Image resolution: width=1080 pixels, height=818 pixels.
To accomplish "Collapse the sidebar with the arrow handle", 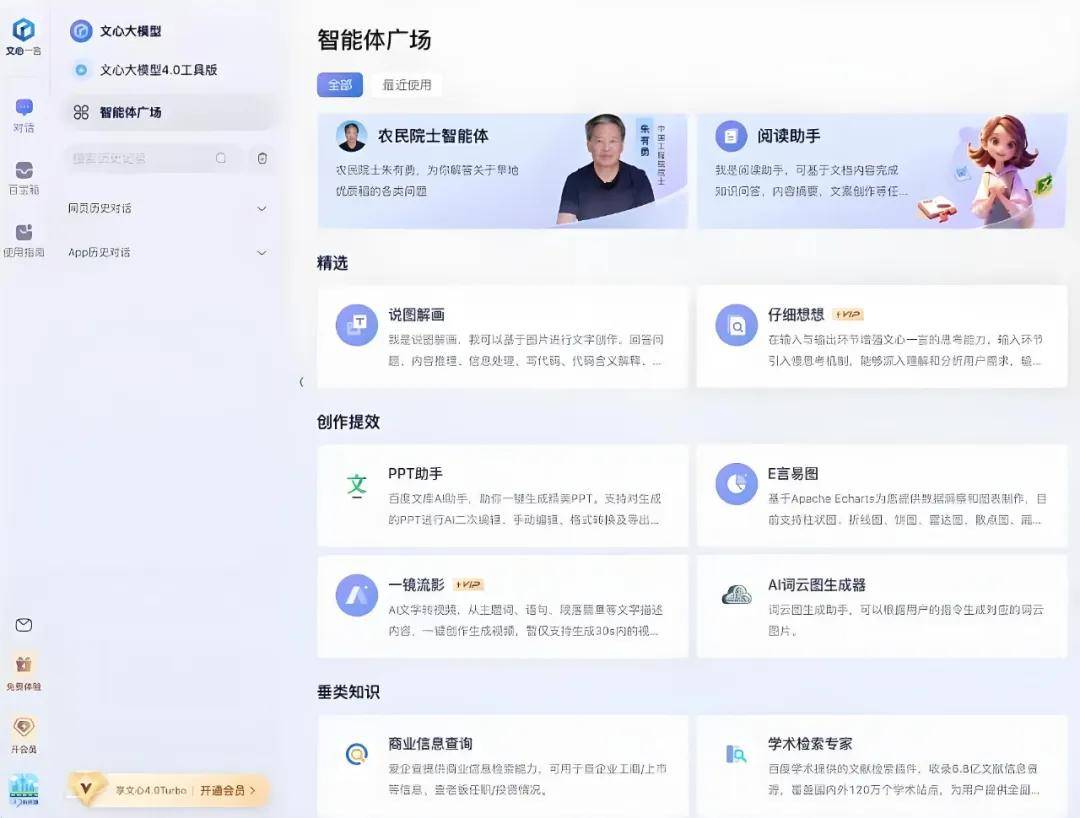I will coord(301,381).
